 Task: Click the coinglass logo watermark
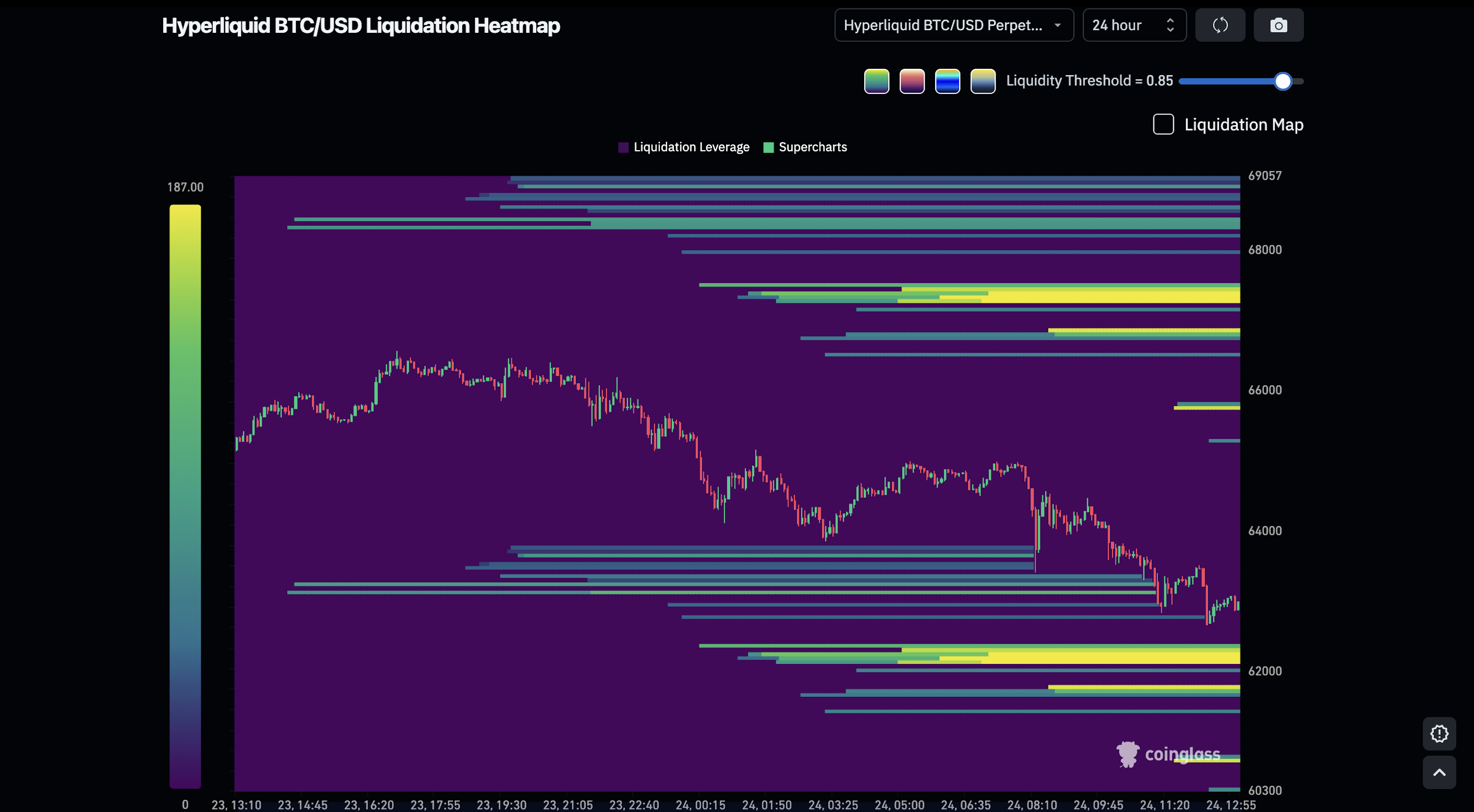(x=1128, y=754)
